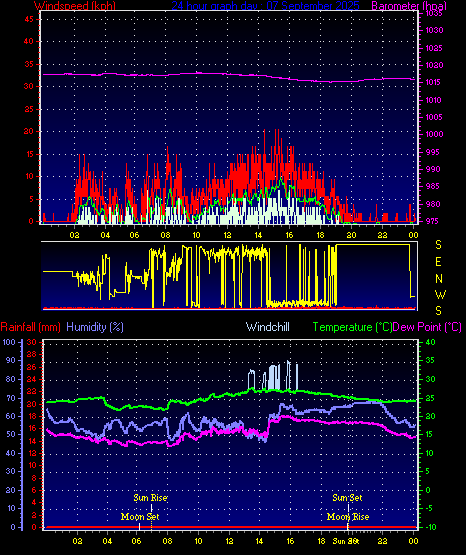The width and height of the screenshot is (466, 555).
Task: Click the 70 value on the humidity axis
Action: tap(11, 398)
